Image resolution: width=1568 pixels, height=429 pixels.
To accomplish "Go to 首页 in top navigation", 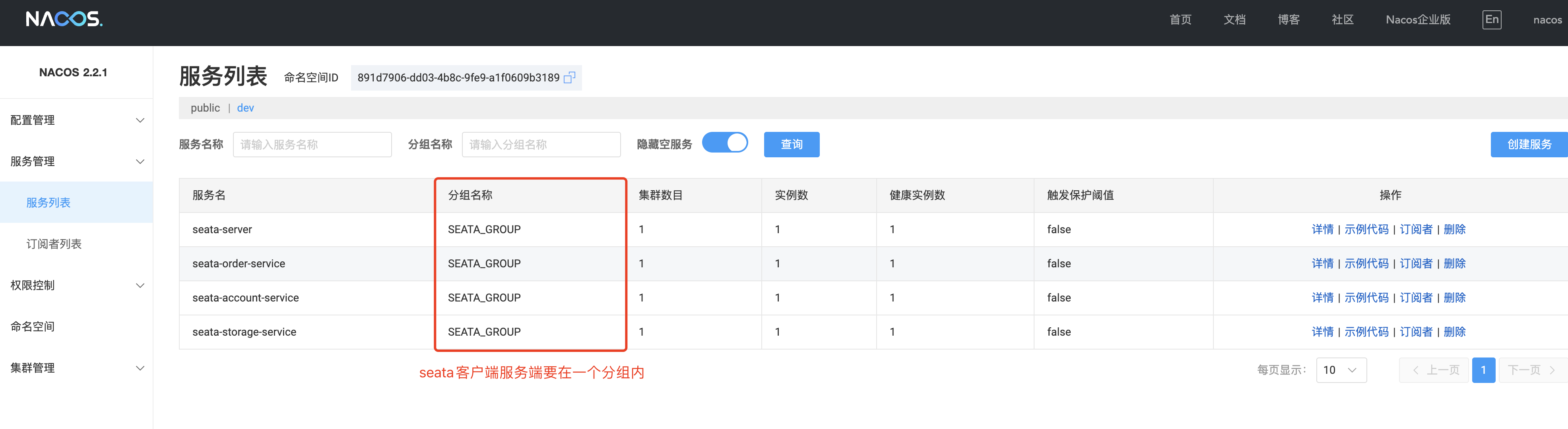I will click(1180, 19).
